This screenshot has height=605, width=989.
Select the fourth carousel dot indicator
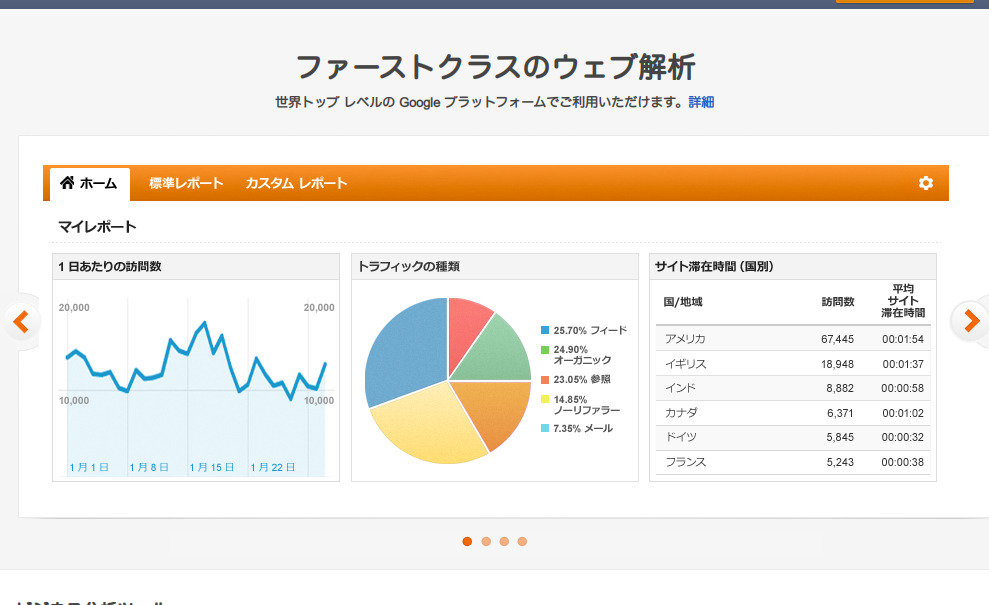tap(522, 541)
